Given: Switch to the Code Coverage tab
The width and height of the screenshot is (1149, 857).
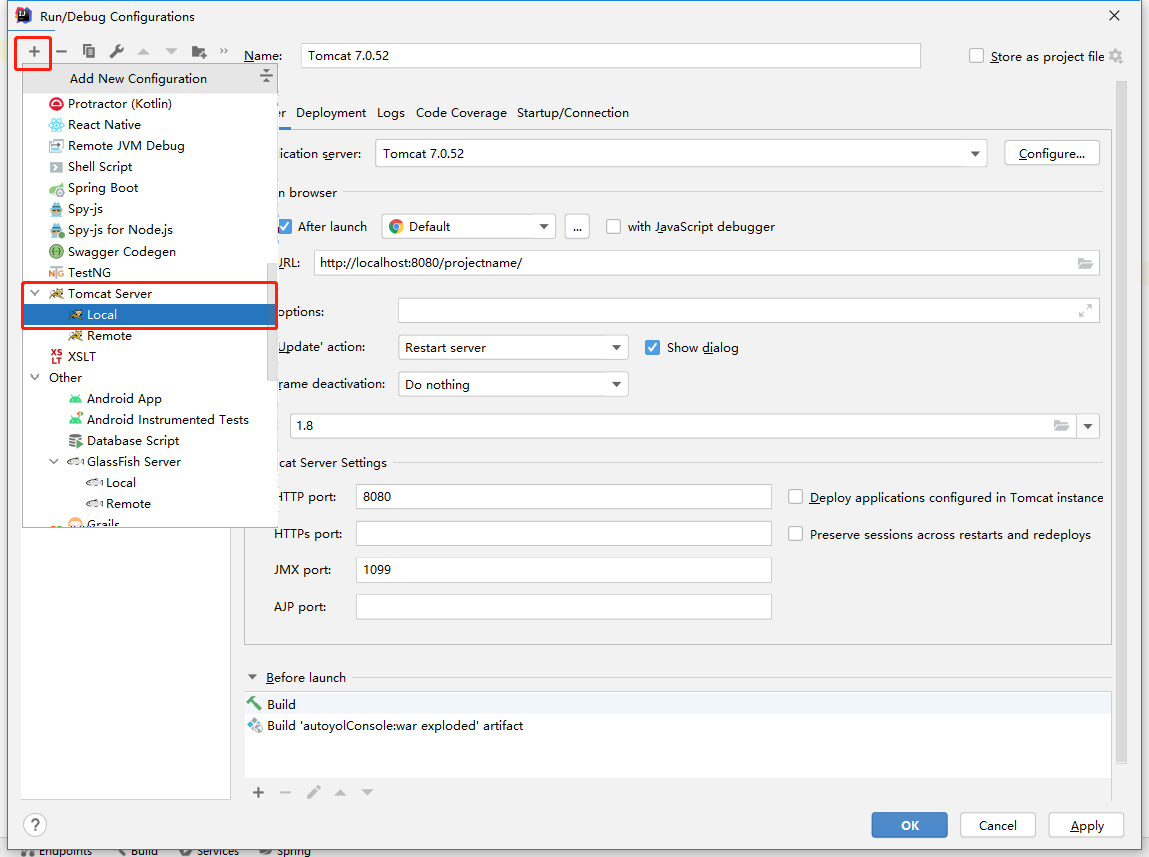Looking at the screenshot, I should tap(461, 113).
